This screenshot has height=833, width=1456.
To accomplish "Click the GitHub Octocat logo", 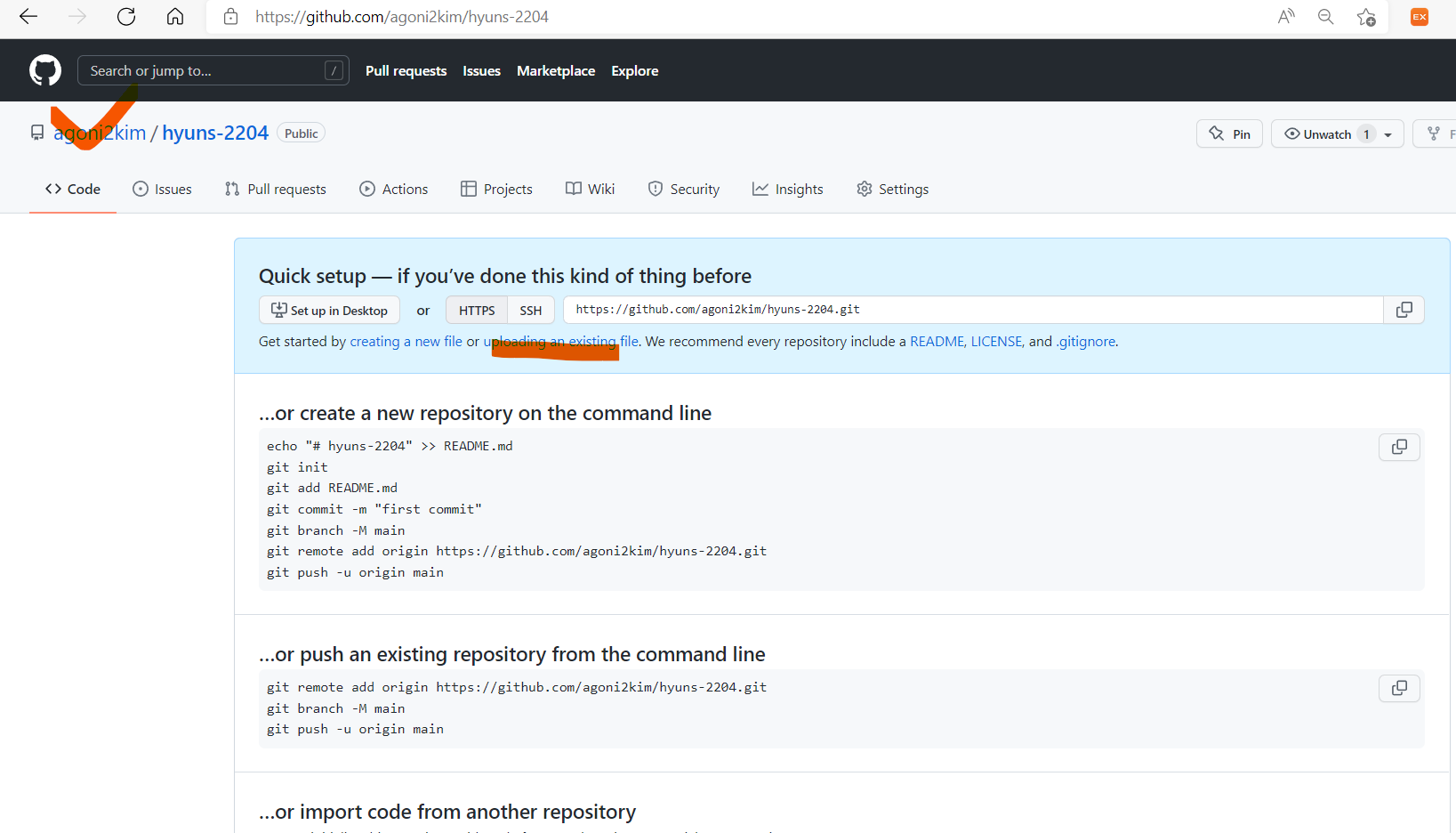I will pyautogui.click(x=45, y=70).
